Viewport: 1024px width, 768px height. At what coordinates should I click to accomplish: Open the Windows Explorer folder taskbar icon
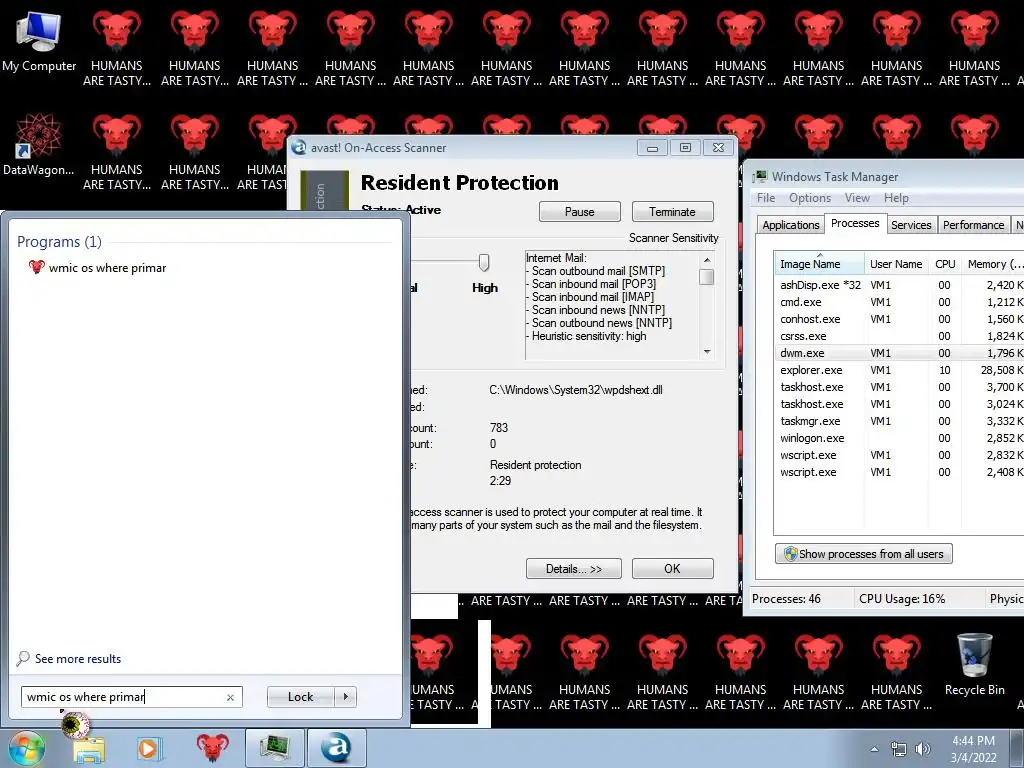89,749
